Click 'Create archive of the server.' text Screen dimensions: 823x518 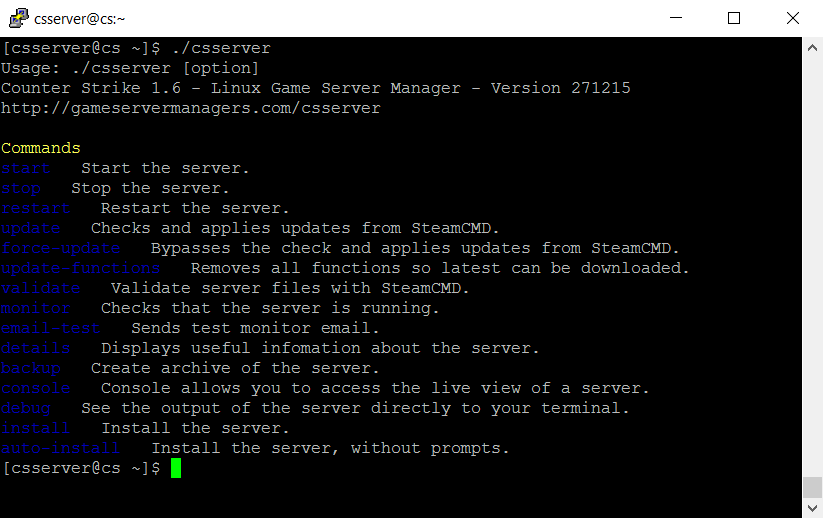click(235, 368)
